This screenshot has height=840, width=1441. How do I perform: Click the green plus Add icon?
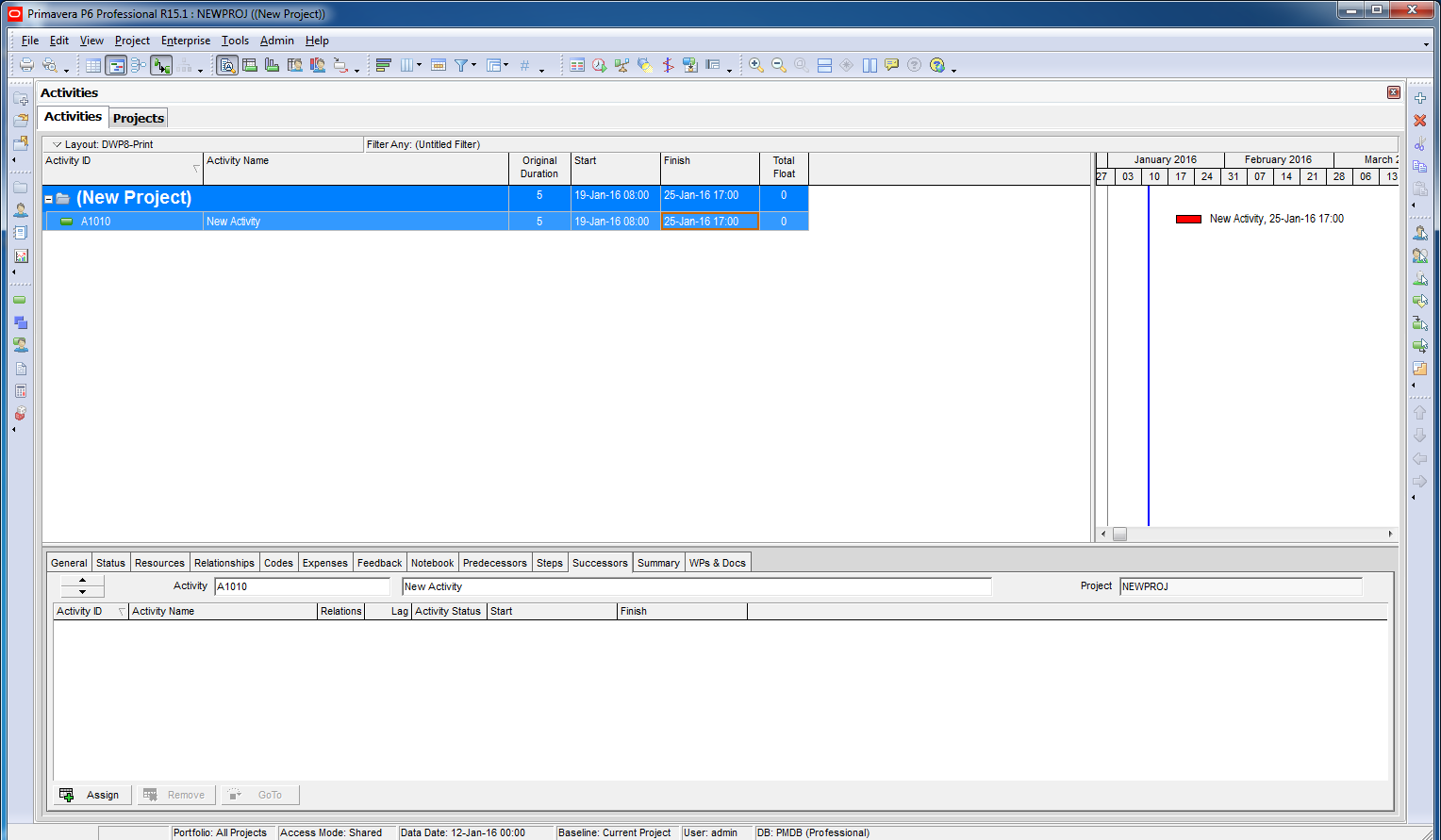point(1419,98)
